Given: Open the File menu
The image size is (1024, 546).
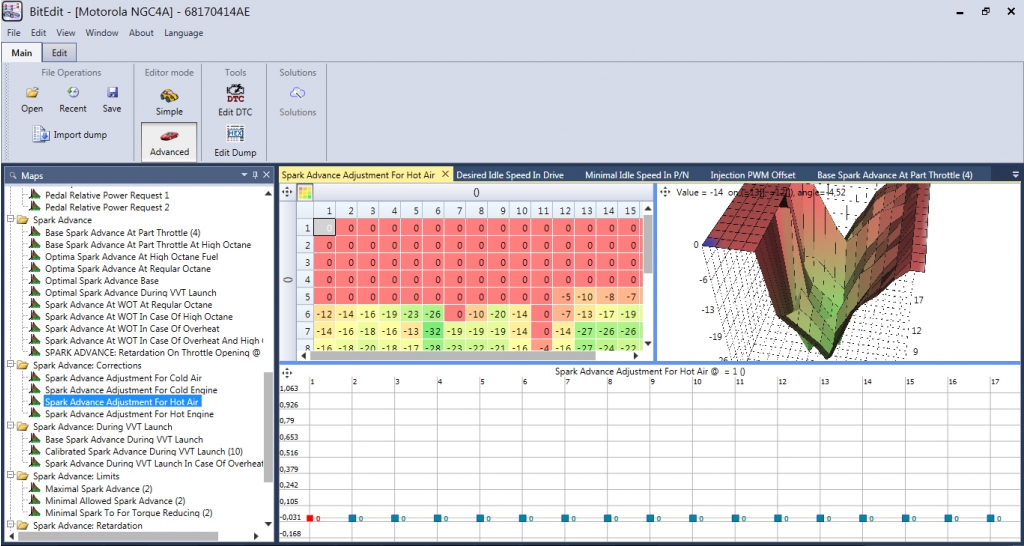Looking at the screenshot, I should (14, 33).
